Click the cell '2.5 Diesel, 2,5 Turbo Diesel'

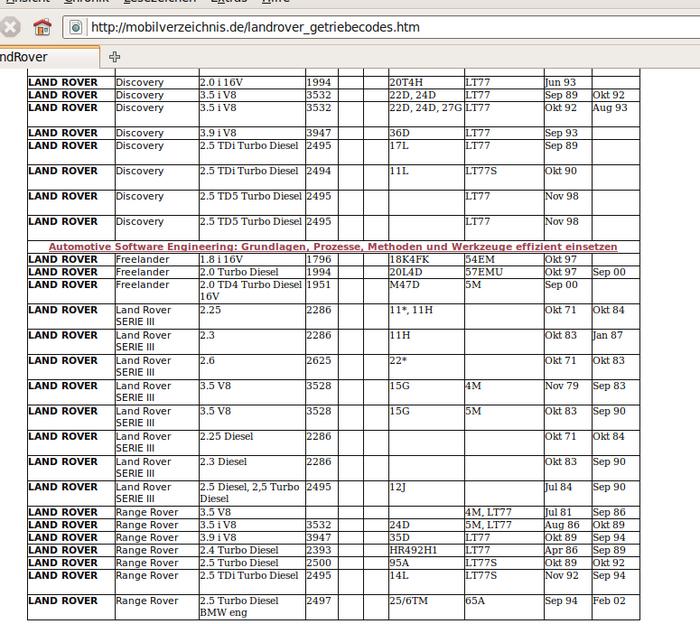pos(250,492)
